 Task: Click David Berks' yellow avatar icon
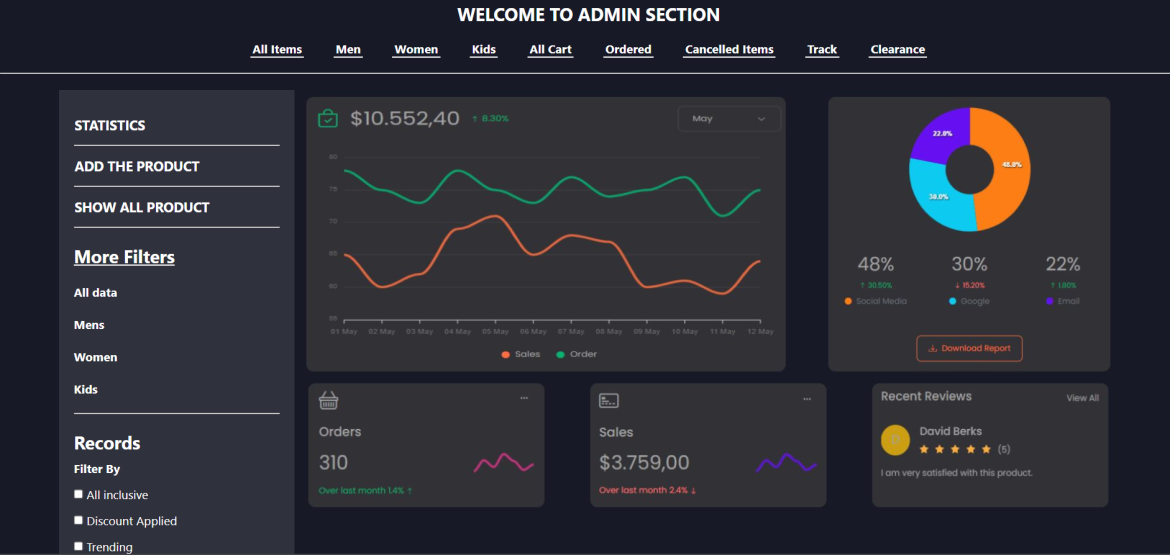point(895,440)
